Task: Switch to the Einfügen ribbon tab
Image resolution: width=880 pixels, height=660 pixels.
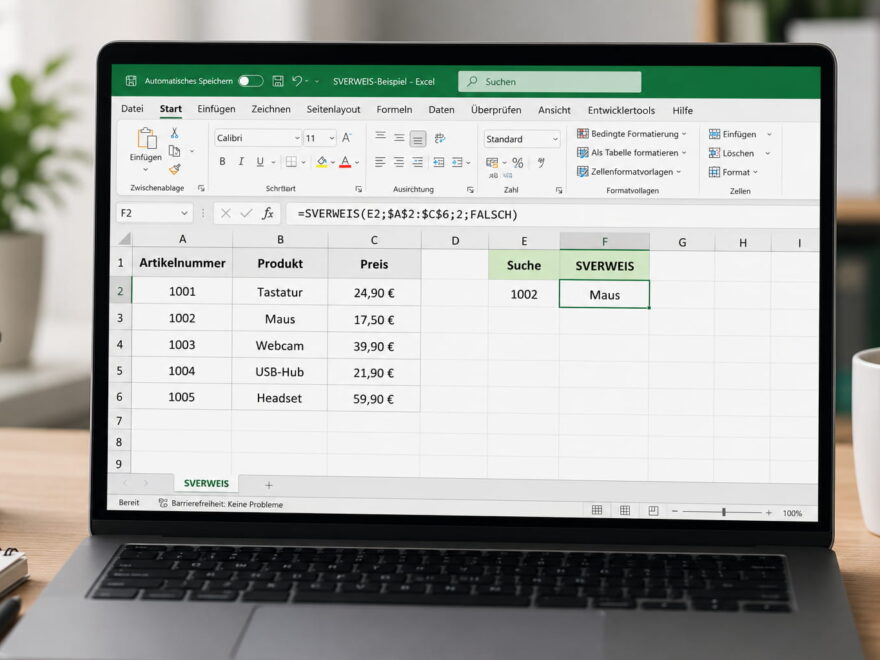Action: tap(216, 109)
